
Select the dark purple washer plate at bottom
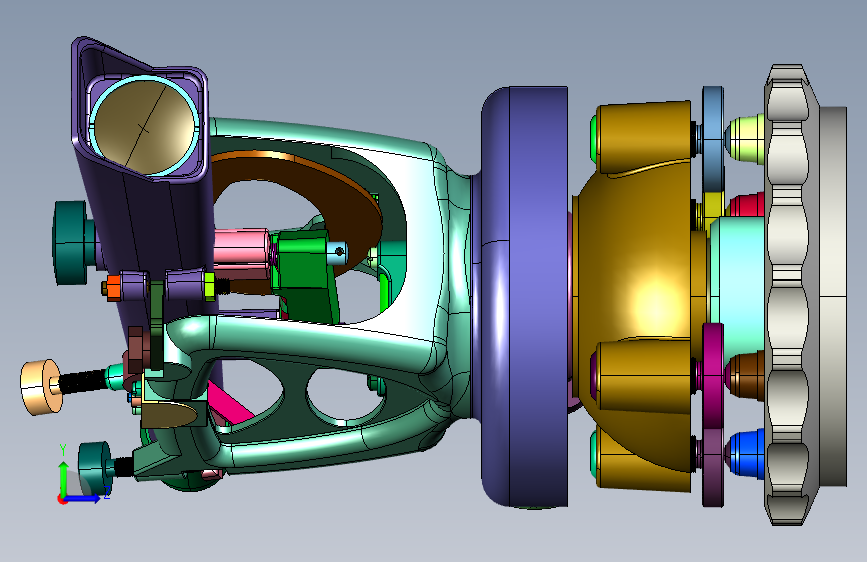713,467
